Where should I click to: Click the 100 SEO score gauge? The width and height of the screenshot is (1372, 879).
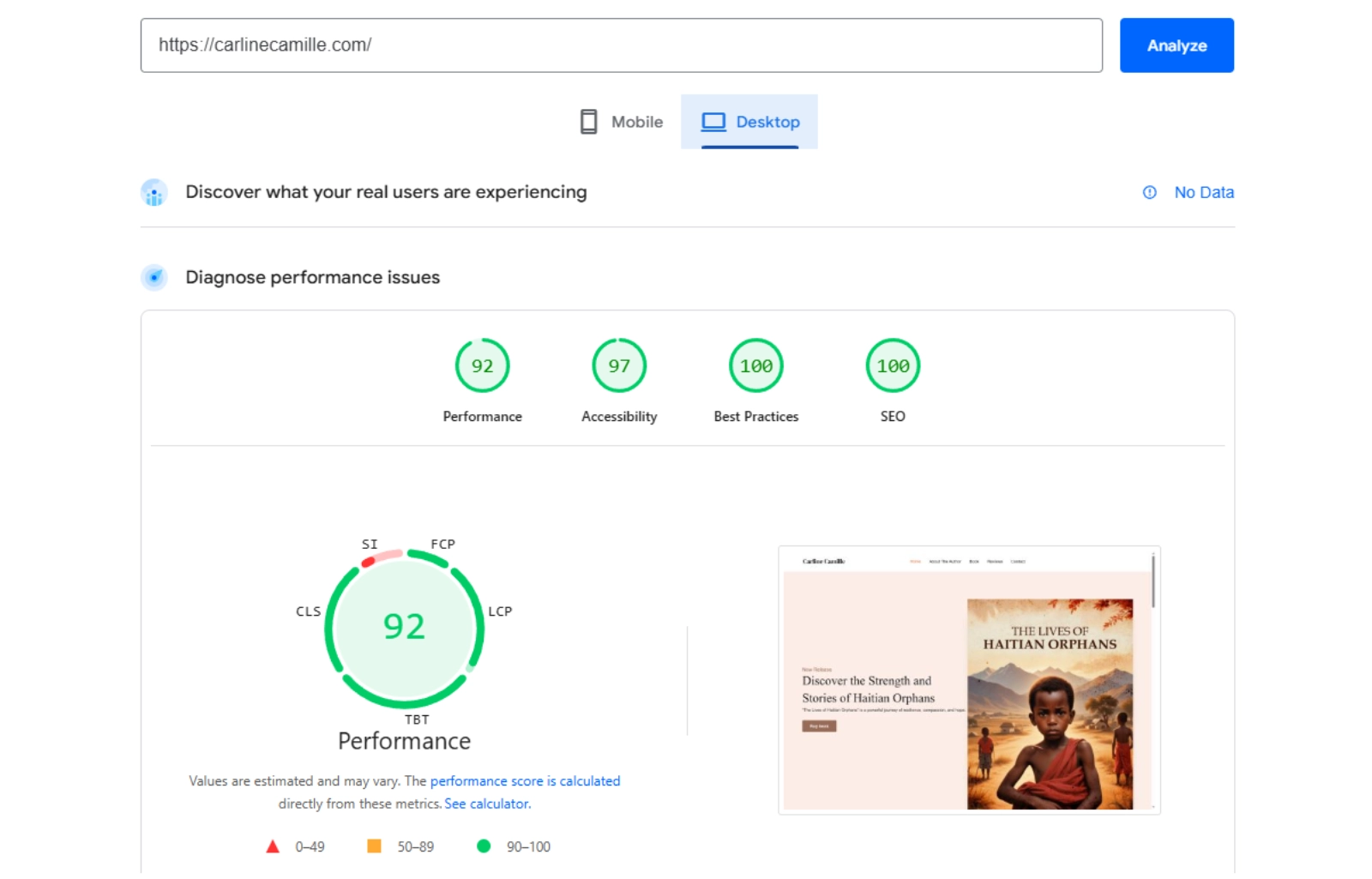coord(893,365)
